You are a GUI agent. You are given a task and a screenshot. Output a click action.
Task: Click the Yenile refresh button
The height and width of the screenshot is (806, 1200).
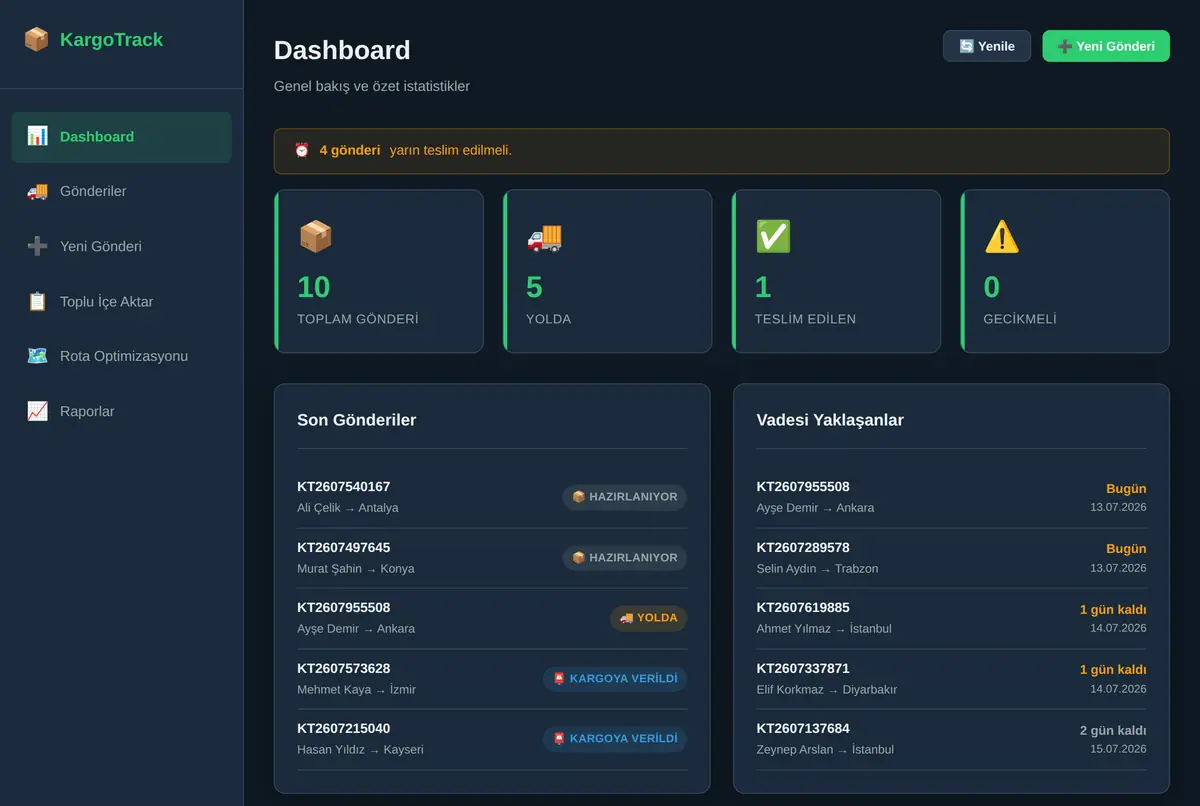[987, 46]
